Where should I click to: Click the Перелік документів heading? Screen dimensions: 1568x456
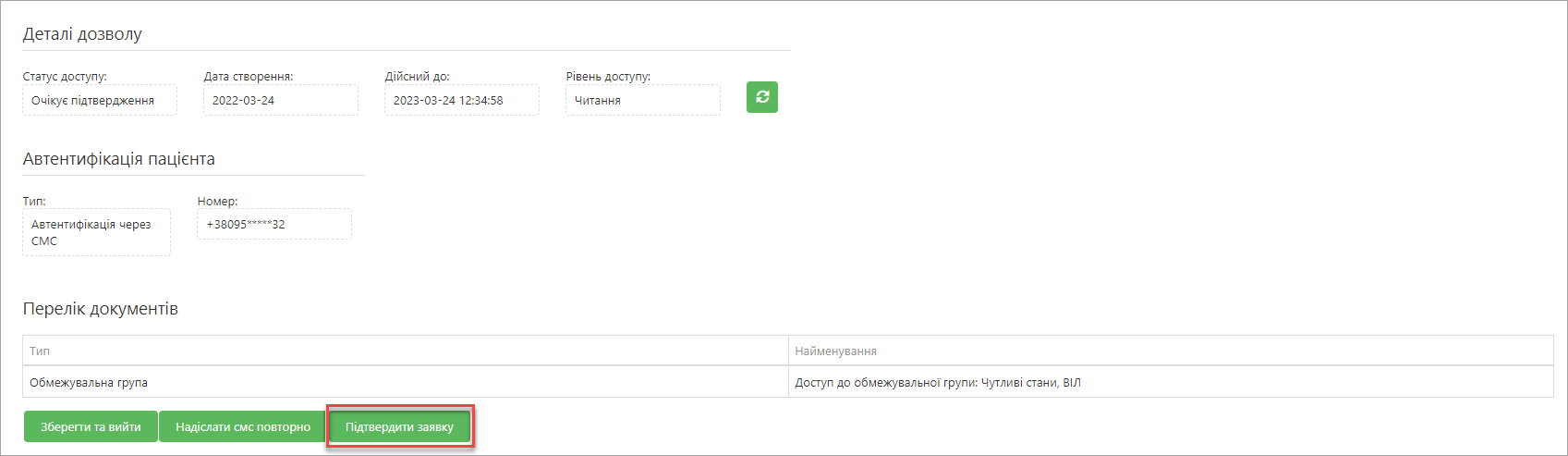101,309
